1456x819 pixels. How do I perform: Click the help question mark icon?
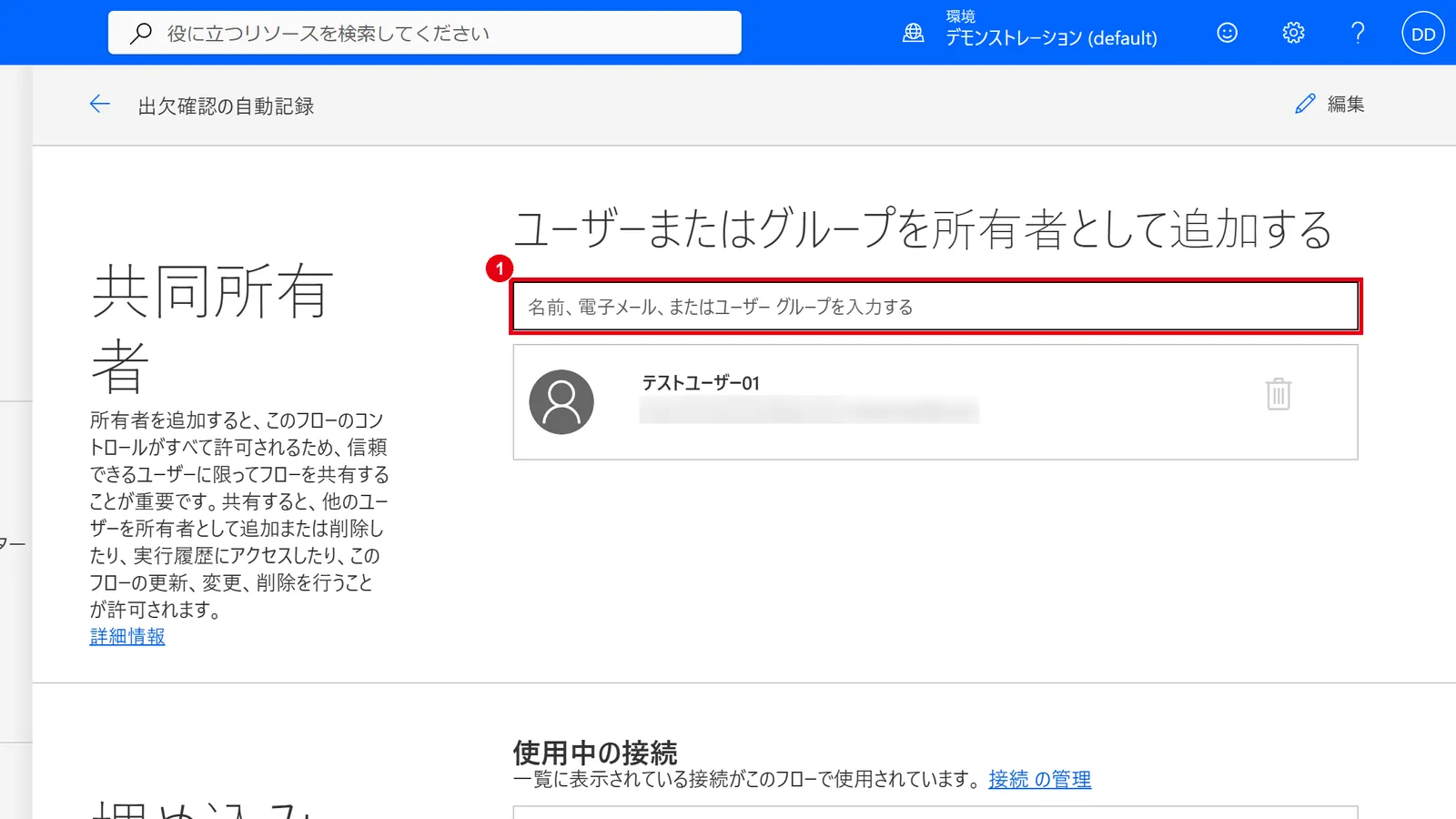[x=1358, y=34]
